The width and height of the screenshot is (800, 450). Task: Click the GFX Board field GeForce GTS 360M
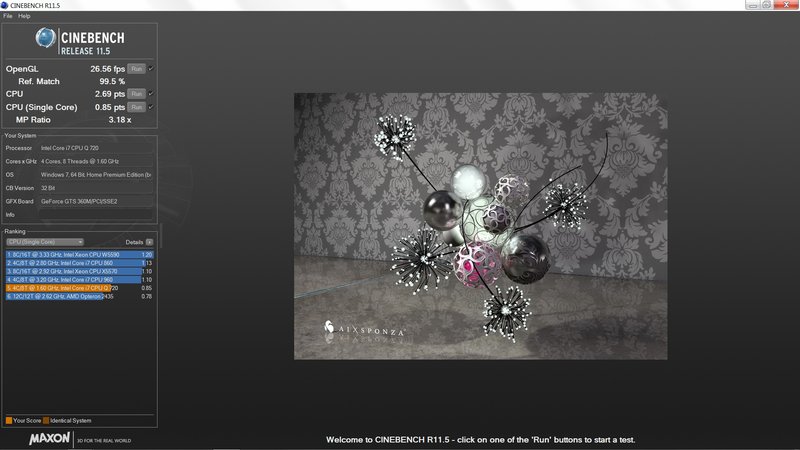pos(96,202)
